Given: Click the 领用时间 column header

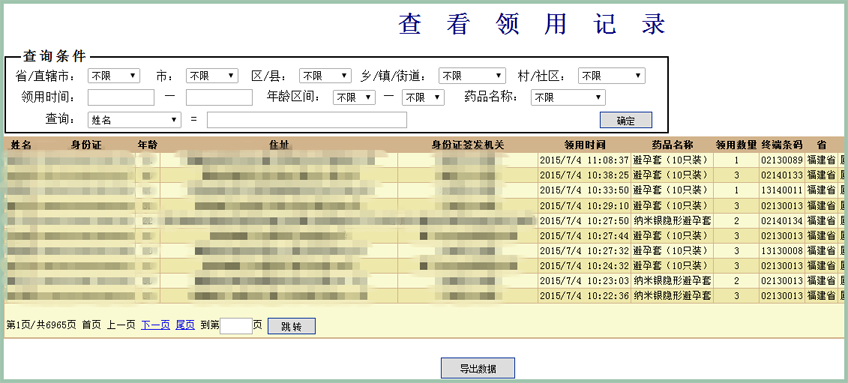Looking at the screenshot, I should click(585, 145).
